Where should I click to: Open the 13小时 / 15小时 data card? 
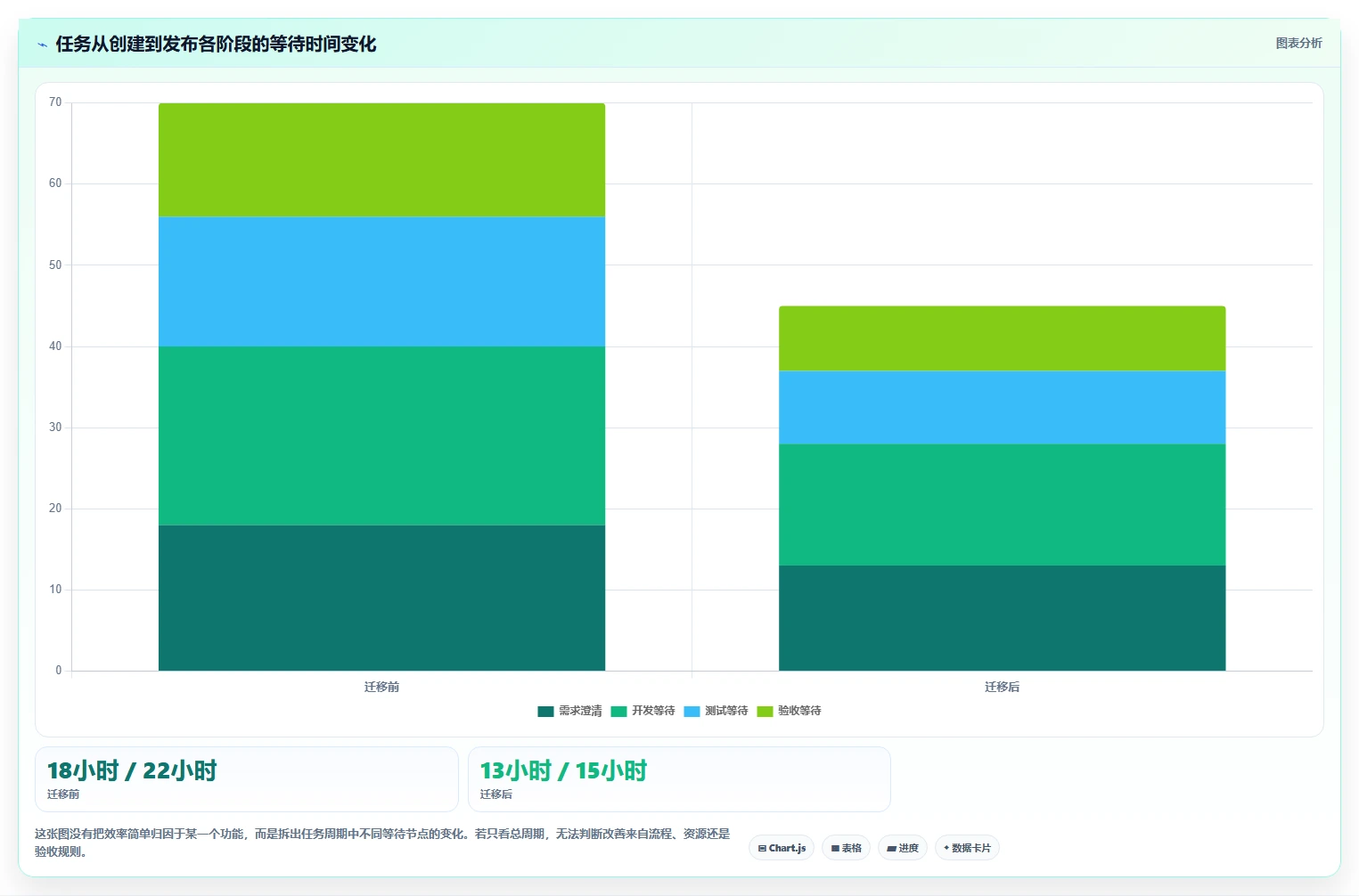click(x=679, y=779)
